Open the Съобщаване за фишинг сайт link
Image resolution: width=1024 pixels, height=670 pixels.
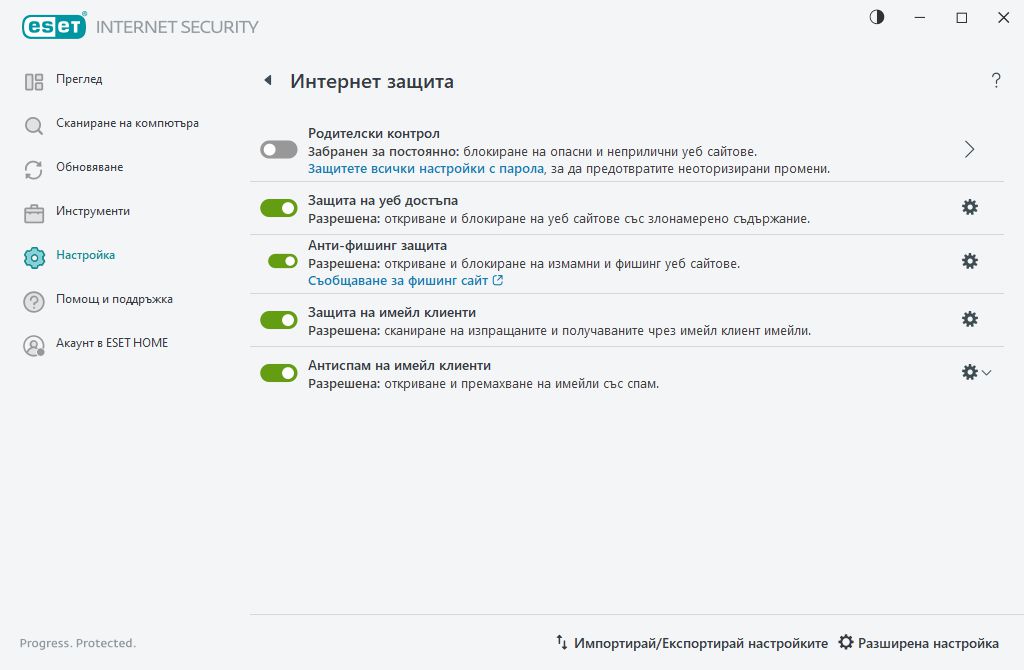point(405,281)
